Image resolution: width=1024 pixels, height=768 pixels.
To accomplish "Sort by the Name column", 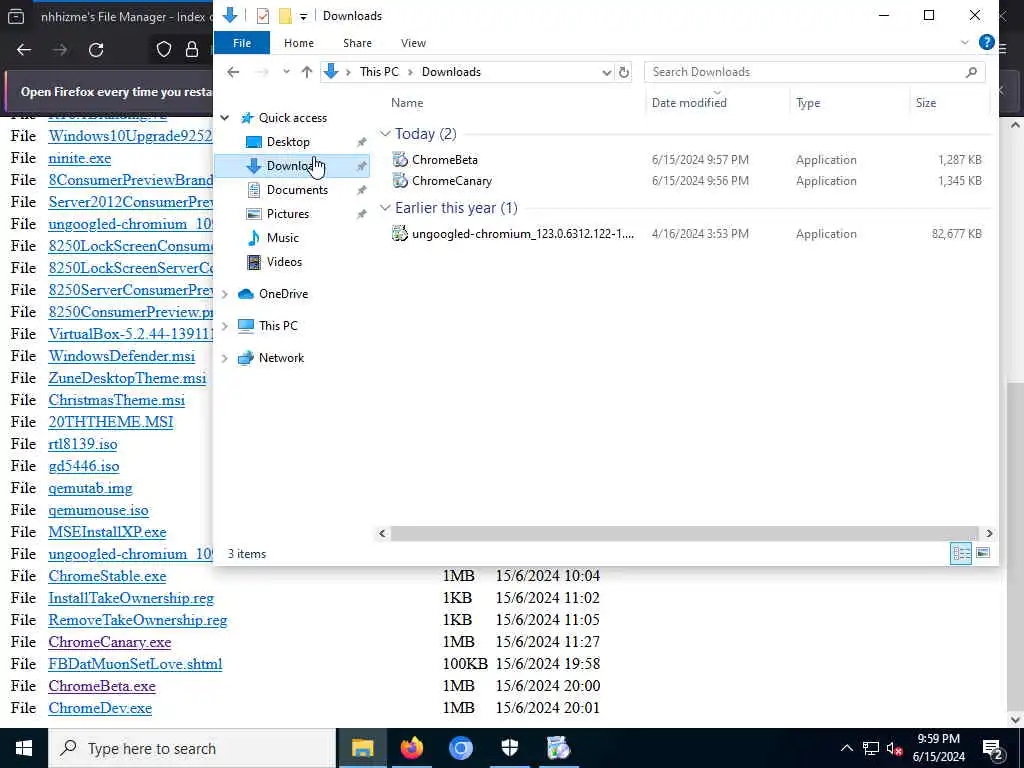I will coord(407,103).
